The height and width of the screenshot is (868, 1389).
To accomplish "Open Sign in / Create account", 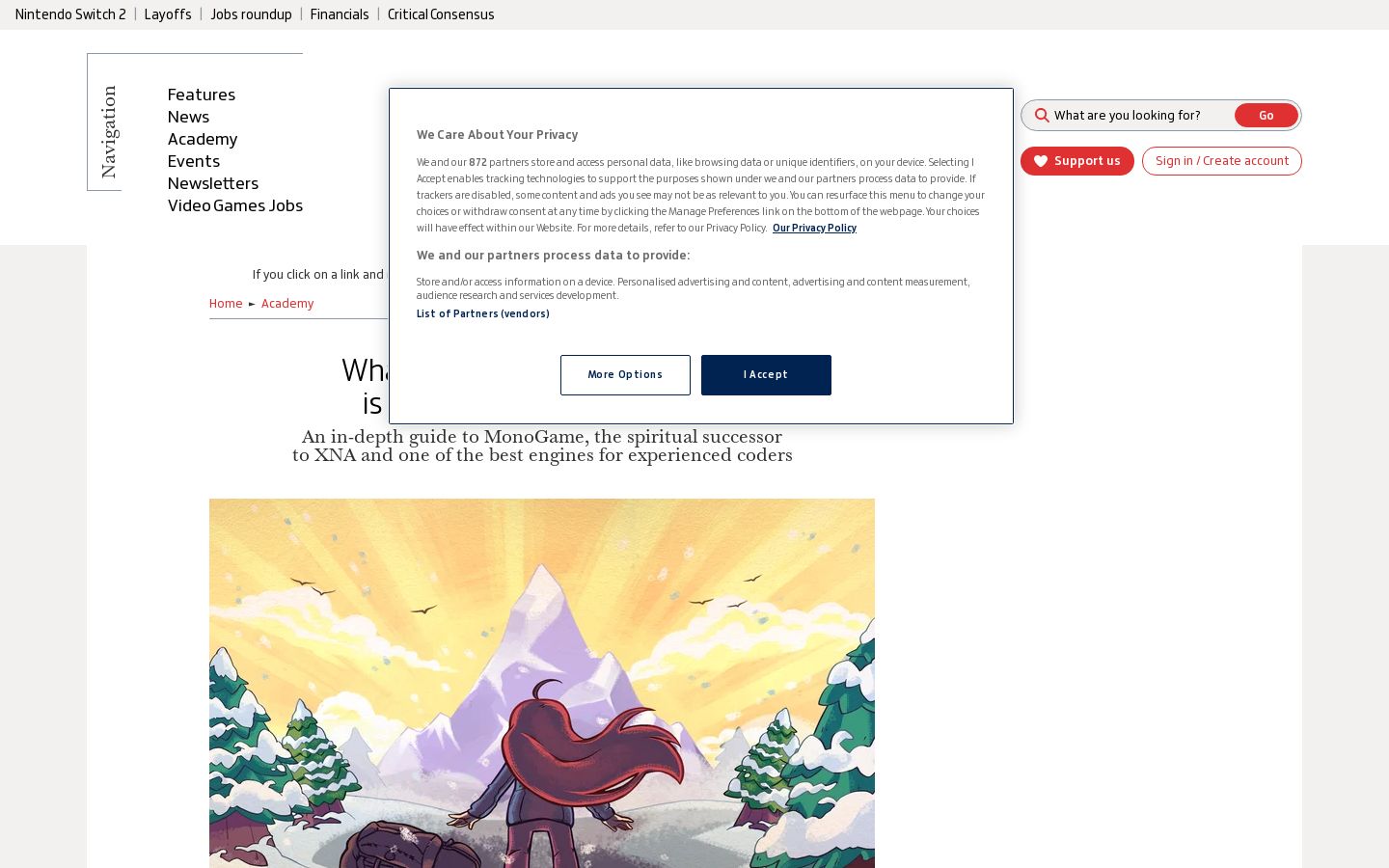I will [1222, 161].
